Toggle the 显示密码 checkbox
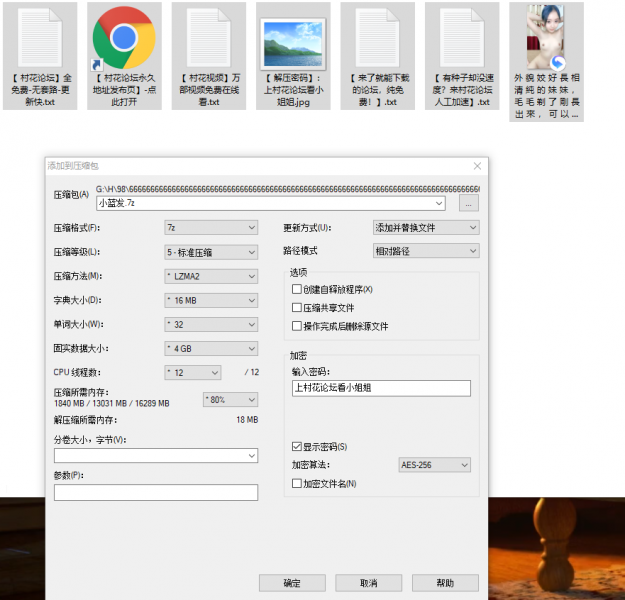The image size is (625, 600). (297, 446)
